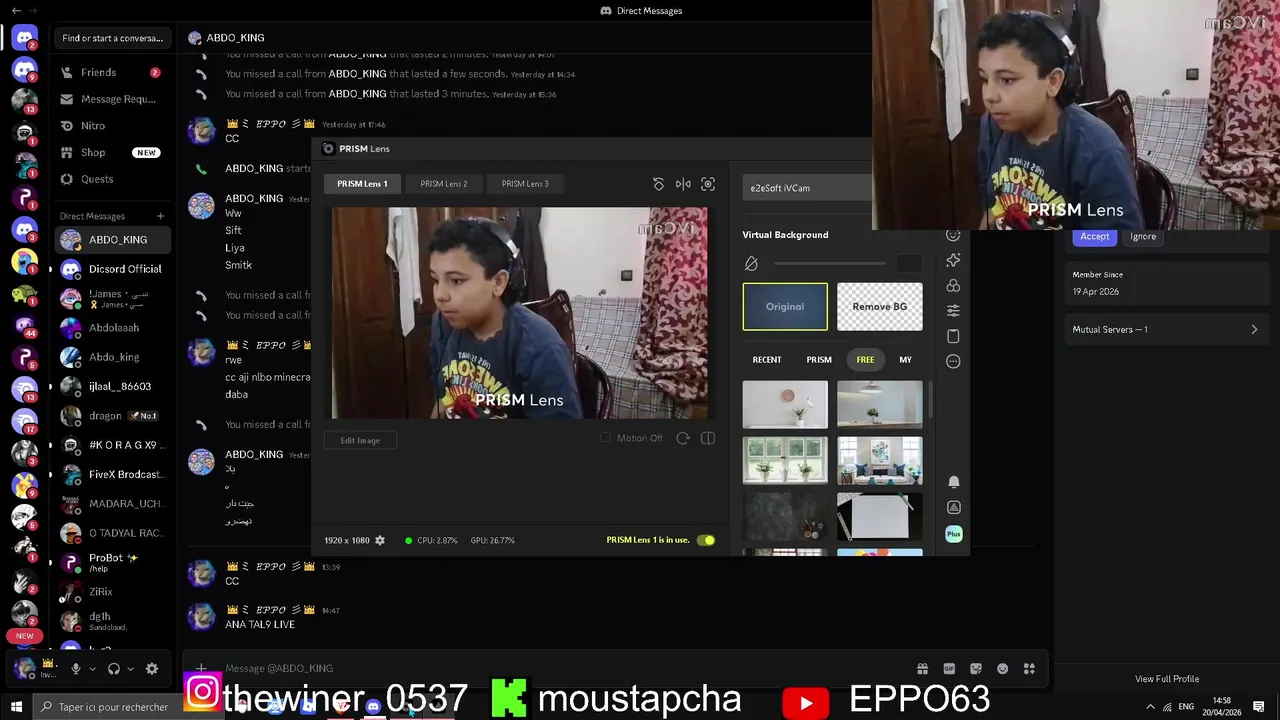Open Quests in Discord sidebar
Screen dimensions: 1280x720
110,179
